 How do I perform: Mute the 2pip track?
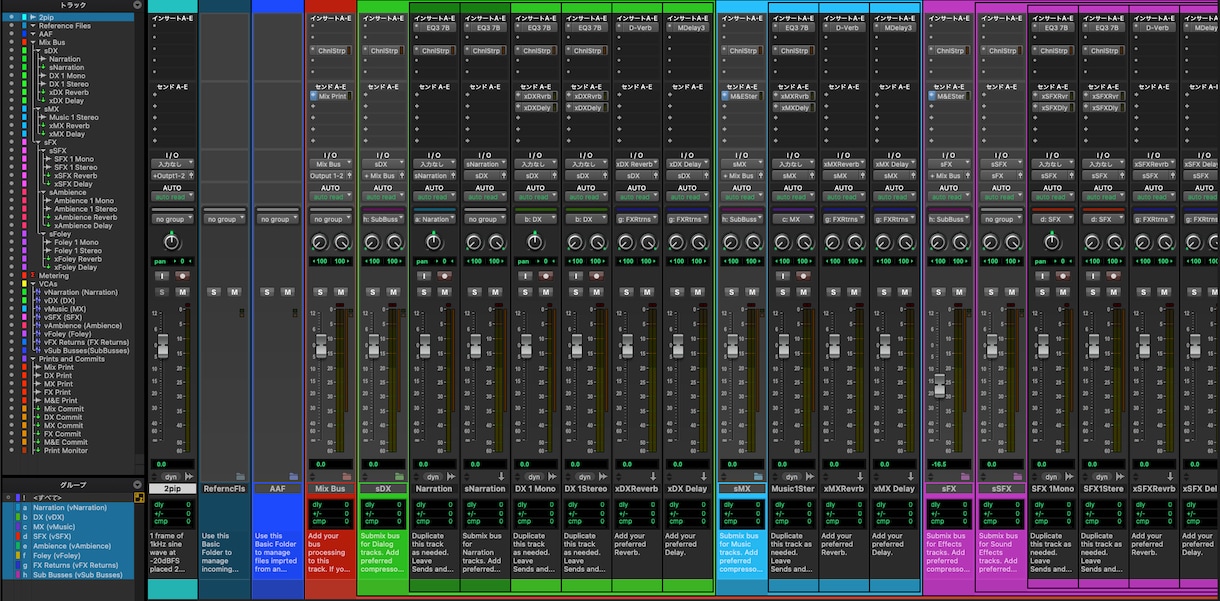[x=183, y=292]
